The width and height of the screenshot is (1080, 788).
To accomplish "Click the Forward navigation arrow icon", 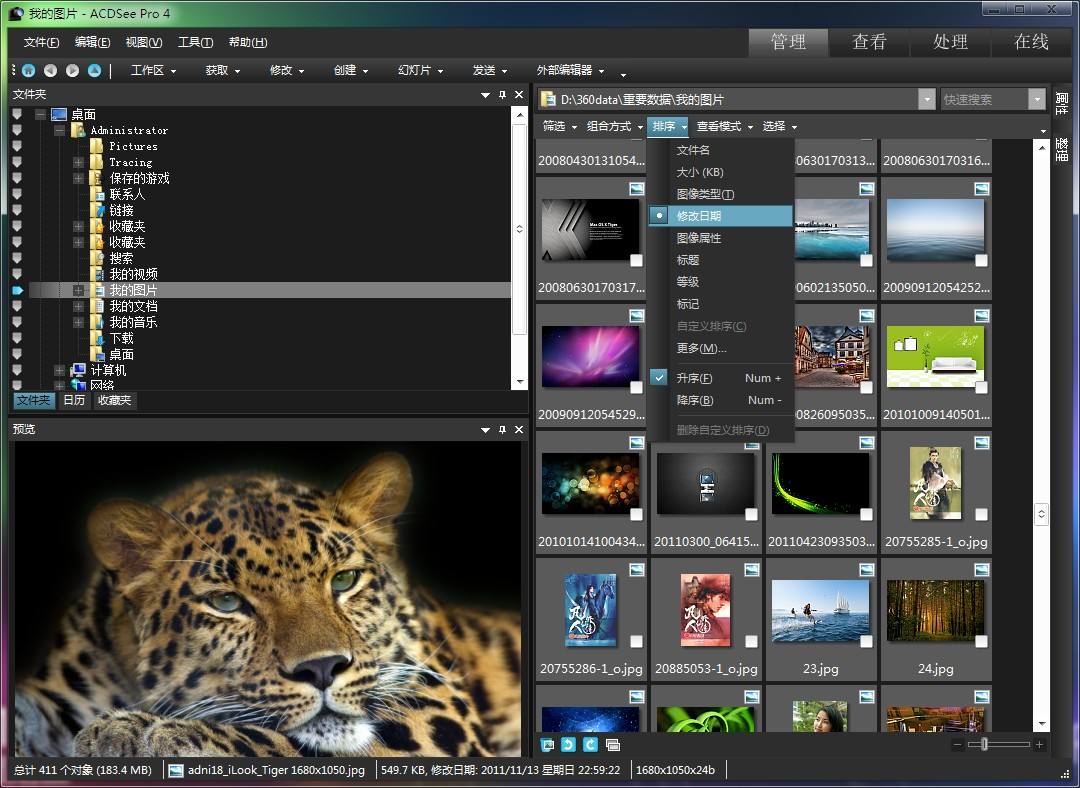I will [72, 70].
